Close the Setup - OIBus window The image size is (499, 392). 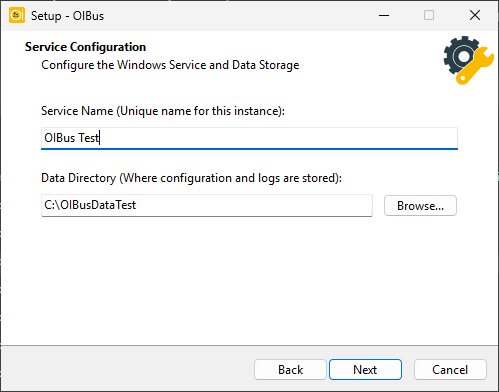(x=475, y=15)
